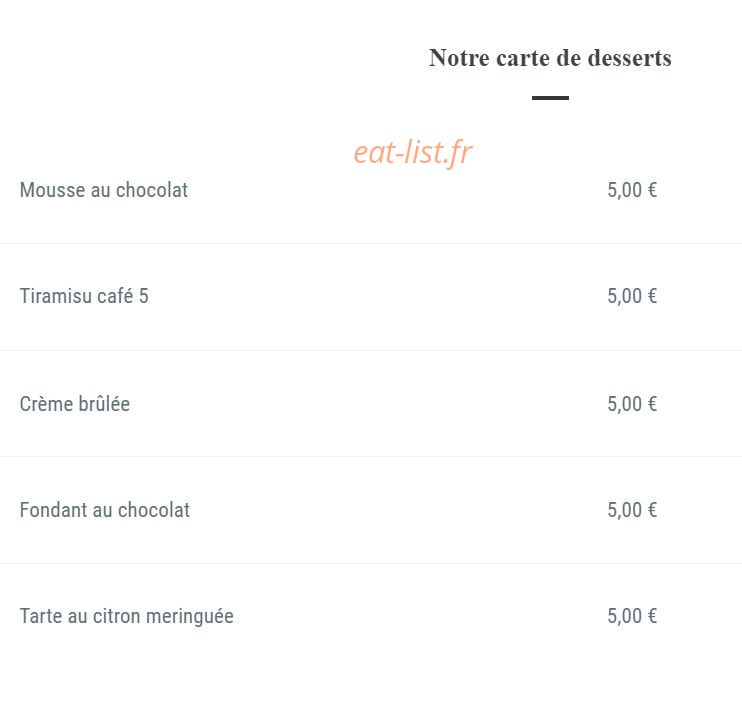Click the Tiramisu café price 5,00 €
Image resolution: width=742 pixels, height=702 pixels.
(x=632, y=296)
